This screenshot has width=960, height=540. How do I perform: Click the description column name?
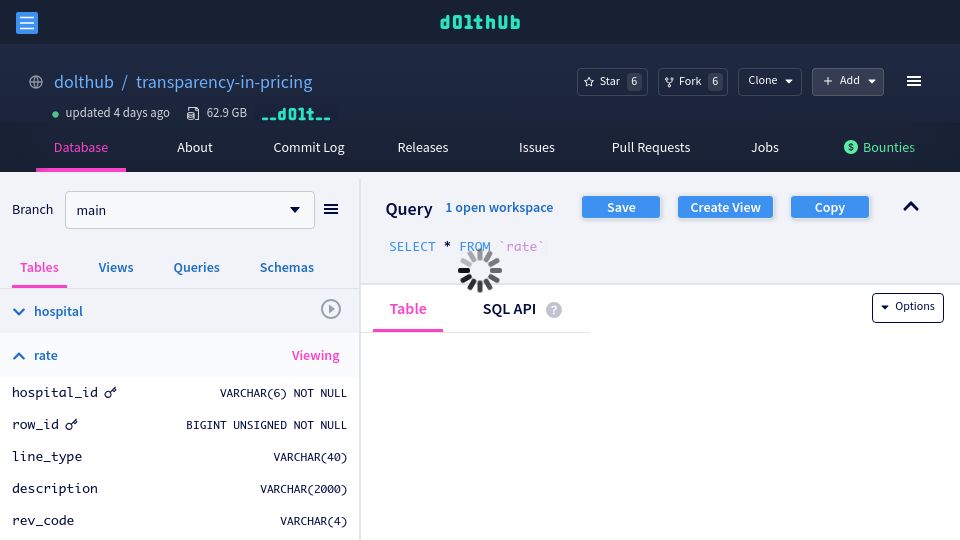coord(55,488)
